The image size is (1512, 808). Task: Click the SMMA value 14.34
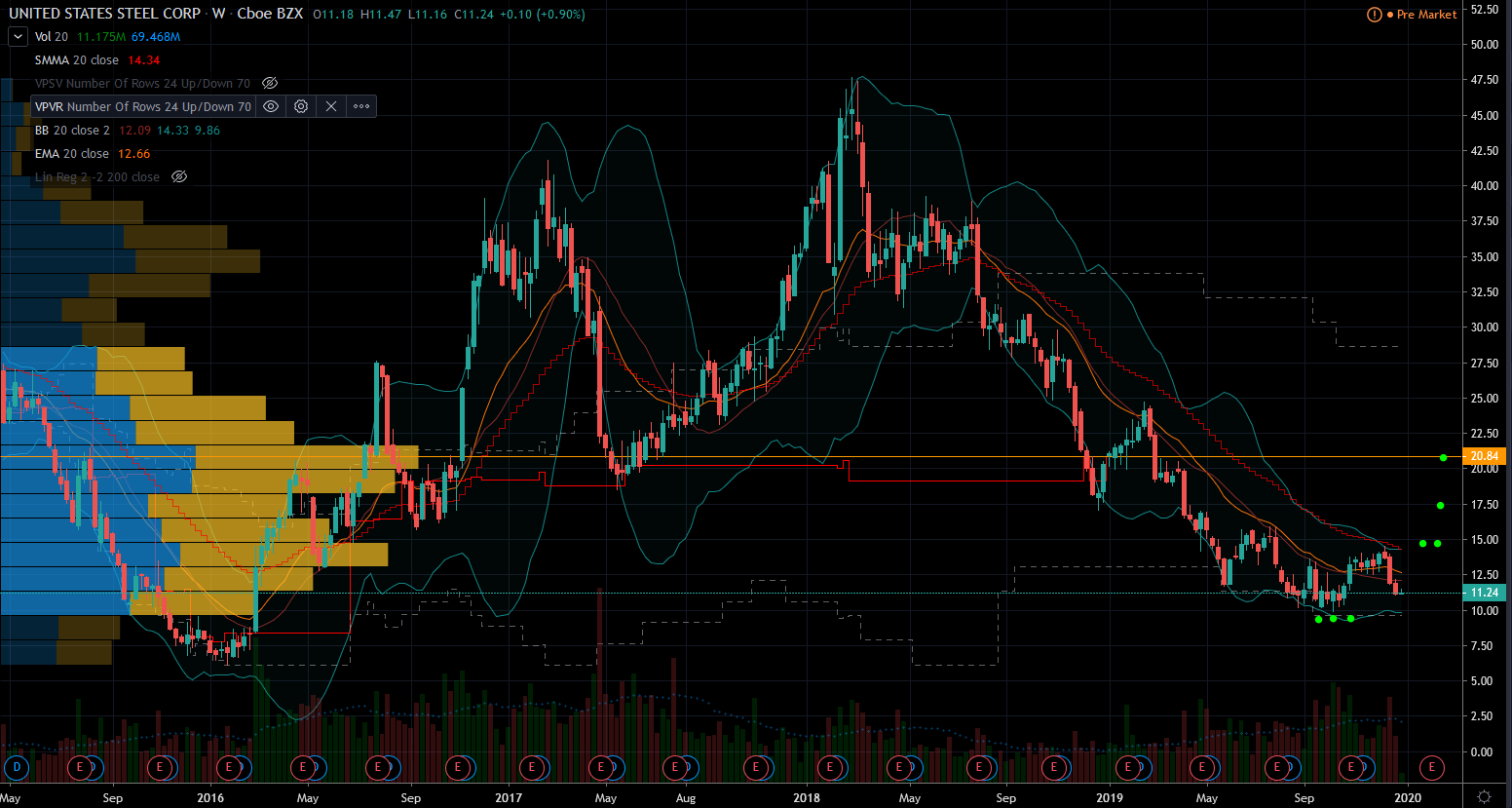pyautogui.click(x=144, y=59)
